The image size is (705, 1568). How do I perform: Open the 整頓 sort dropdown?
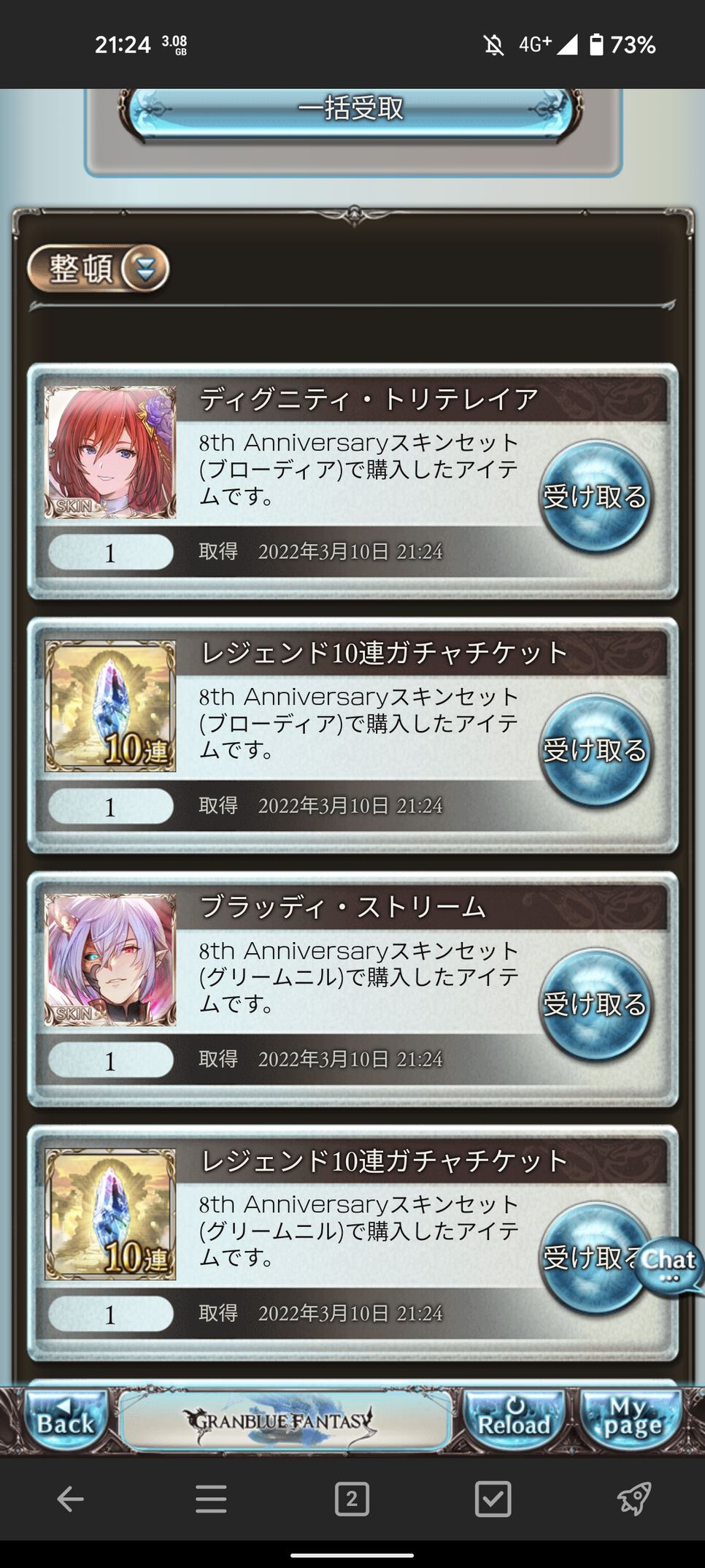click(x=98, y=269)
